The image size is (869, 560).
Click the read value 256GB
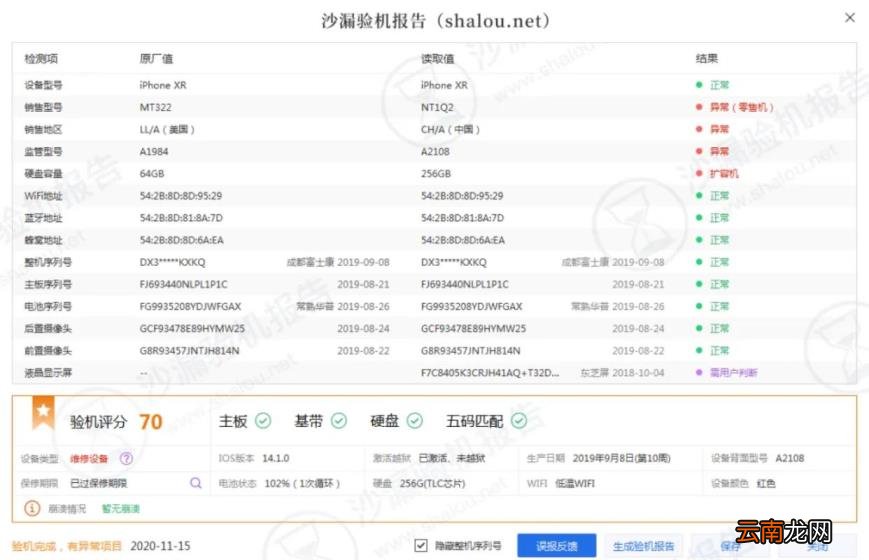(436, 174)
